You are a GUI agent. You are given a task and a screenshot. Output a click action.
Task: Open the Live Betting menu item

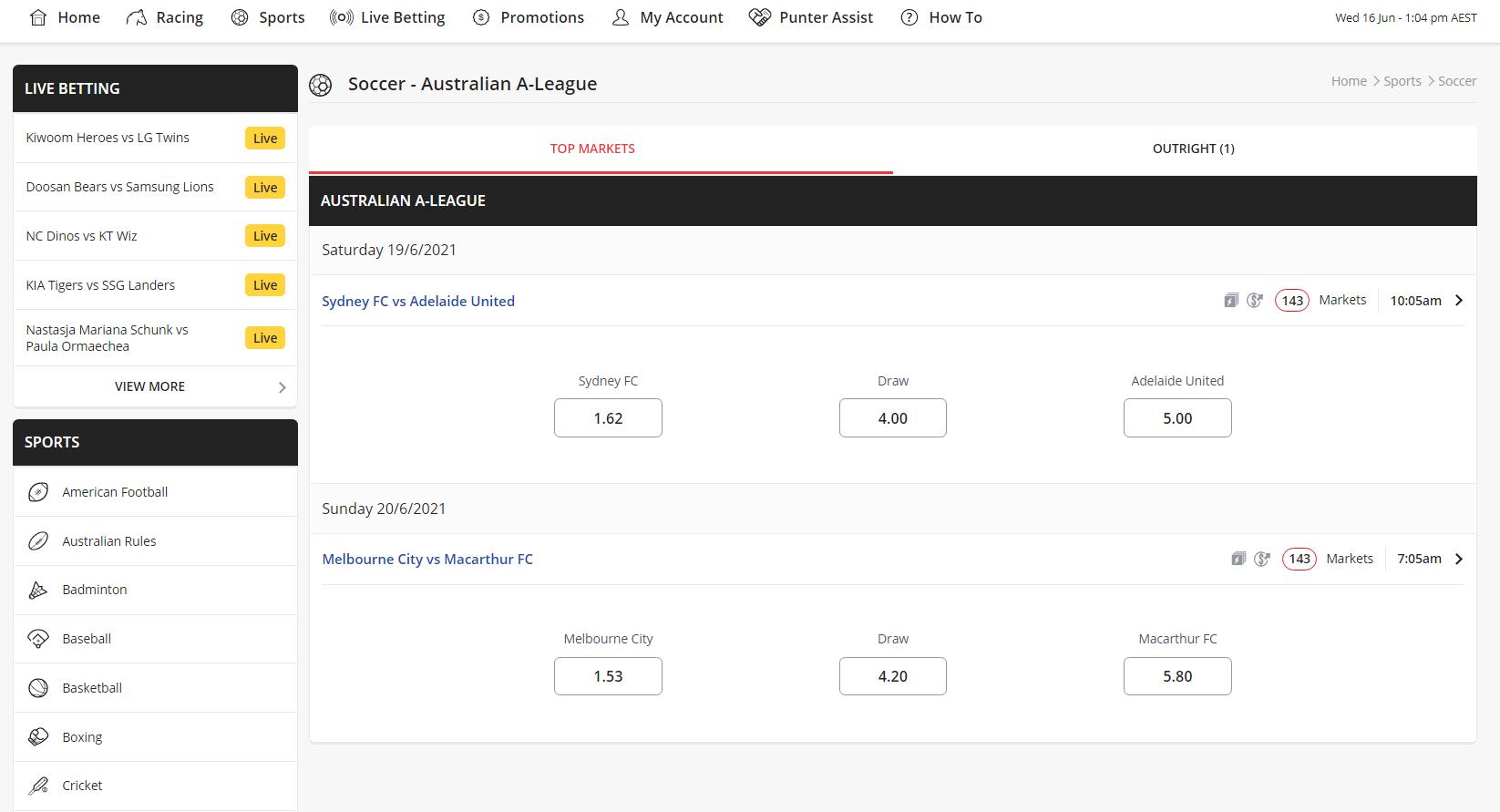pyautogui.click(x=387, y=17)
